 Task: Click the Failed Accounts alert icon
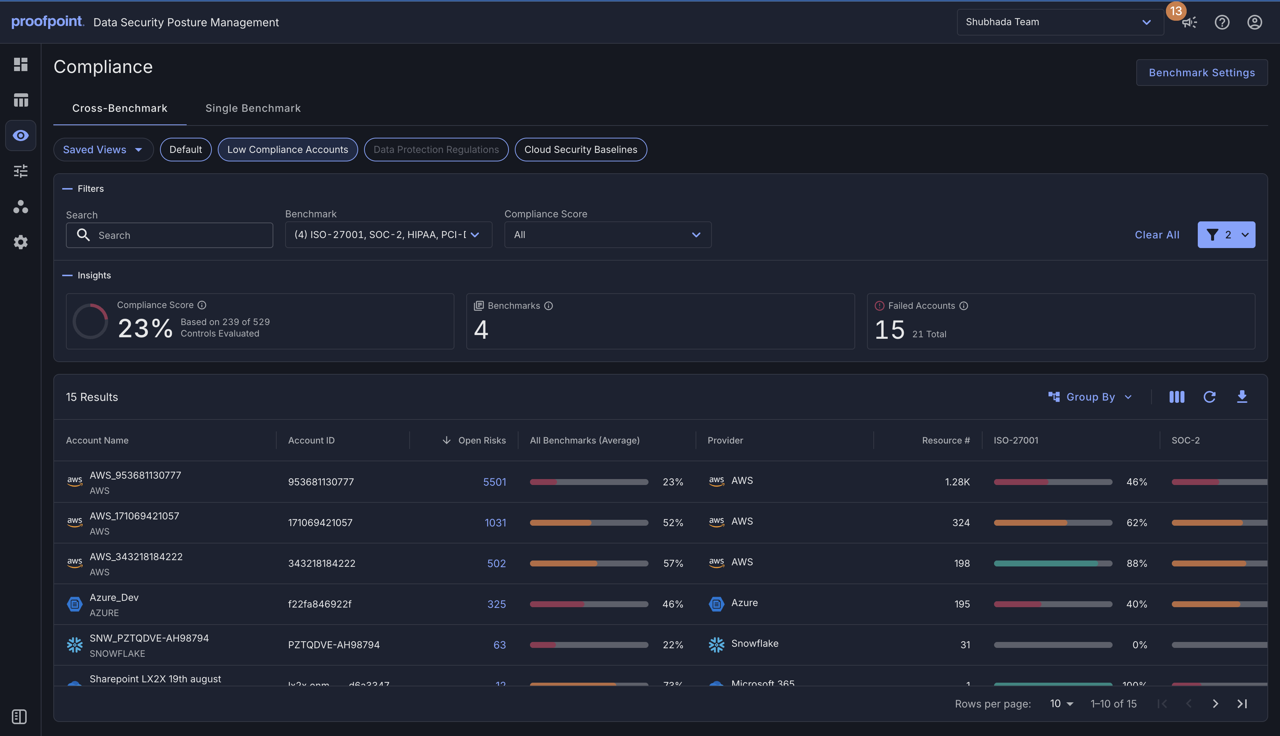(880, 306)
